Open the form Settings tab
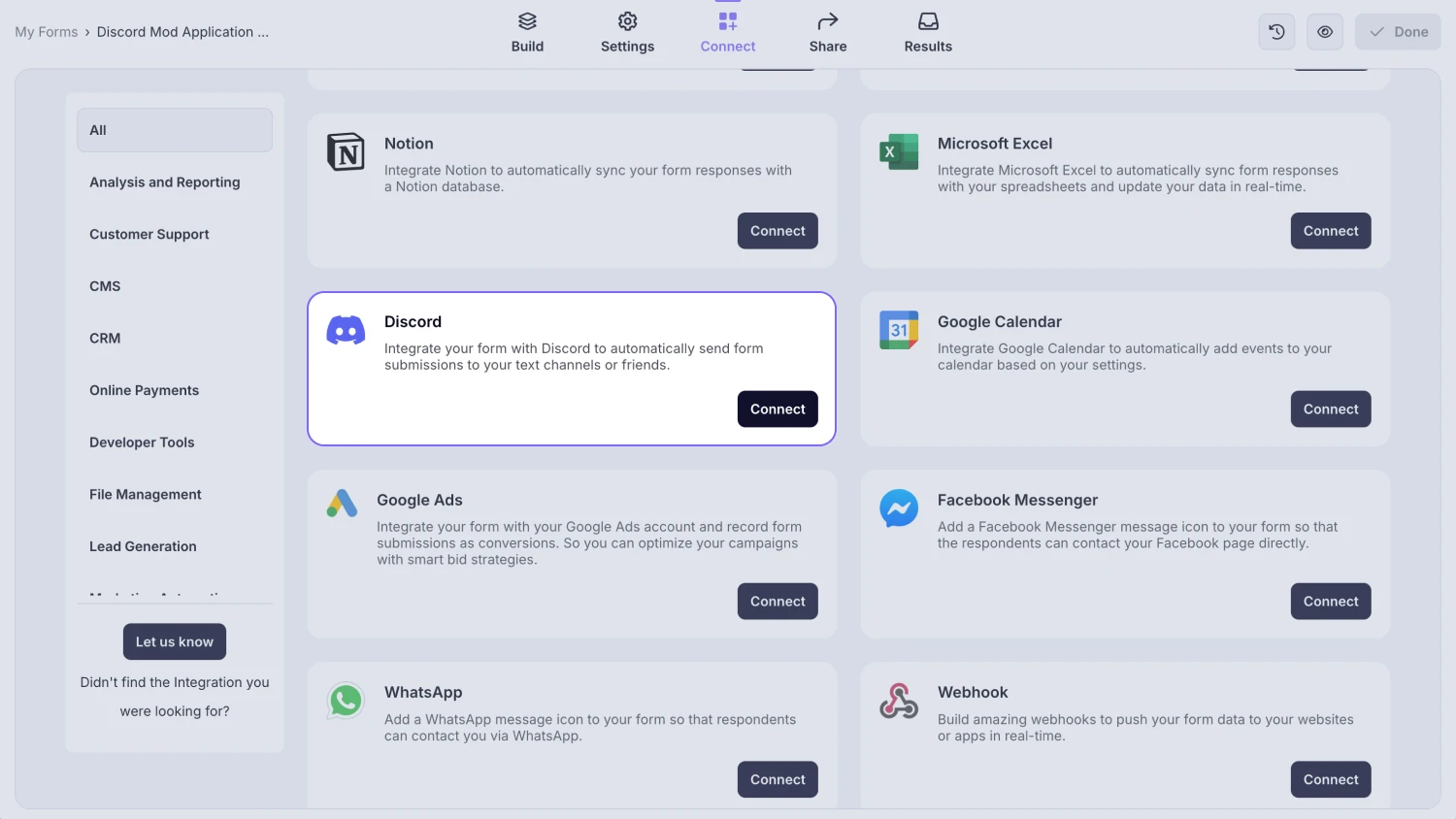1456x819 pixels. (627, 31)
